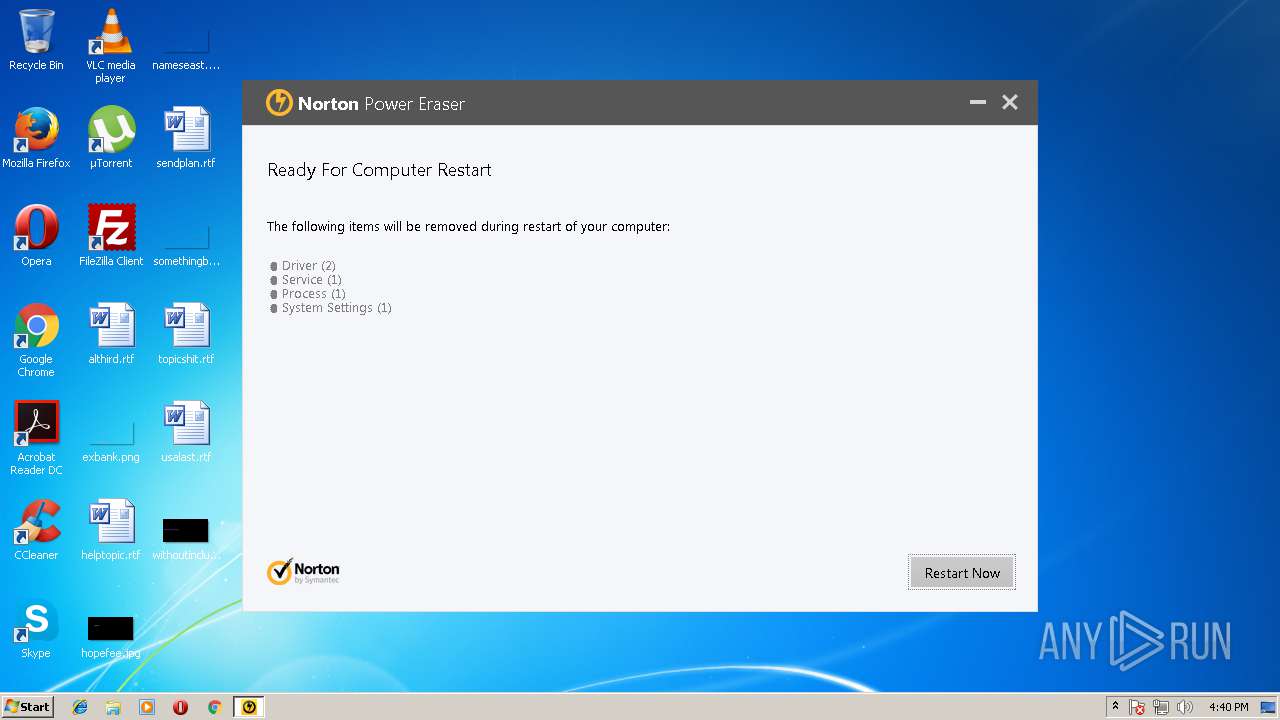Switch to Norton Power Eraser taskbar button
Viewport: 1280px width, 720px height.
coord(249,707)
